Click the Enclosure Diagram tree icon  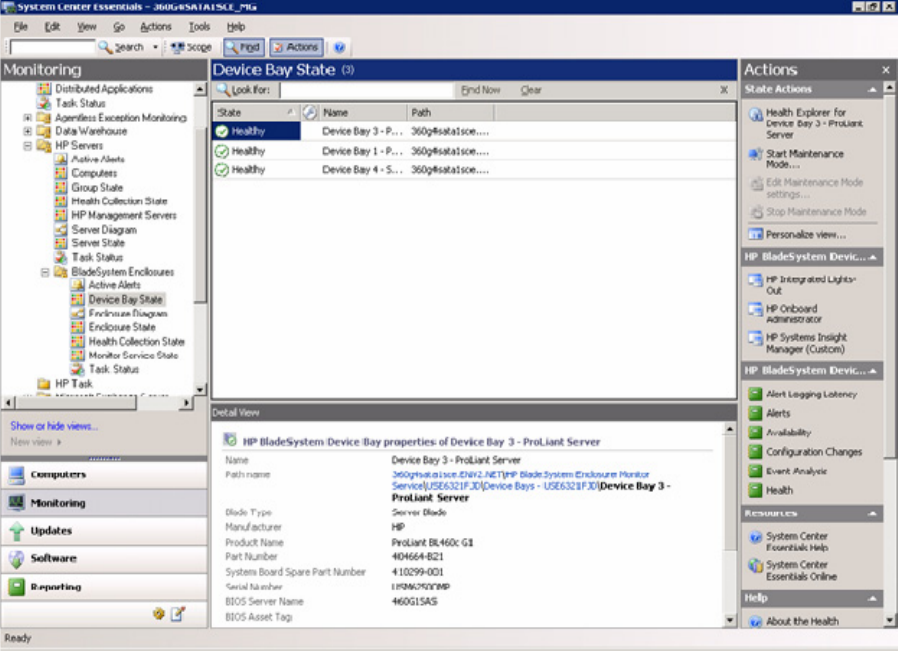click(x=79, y=313)
